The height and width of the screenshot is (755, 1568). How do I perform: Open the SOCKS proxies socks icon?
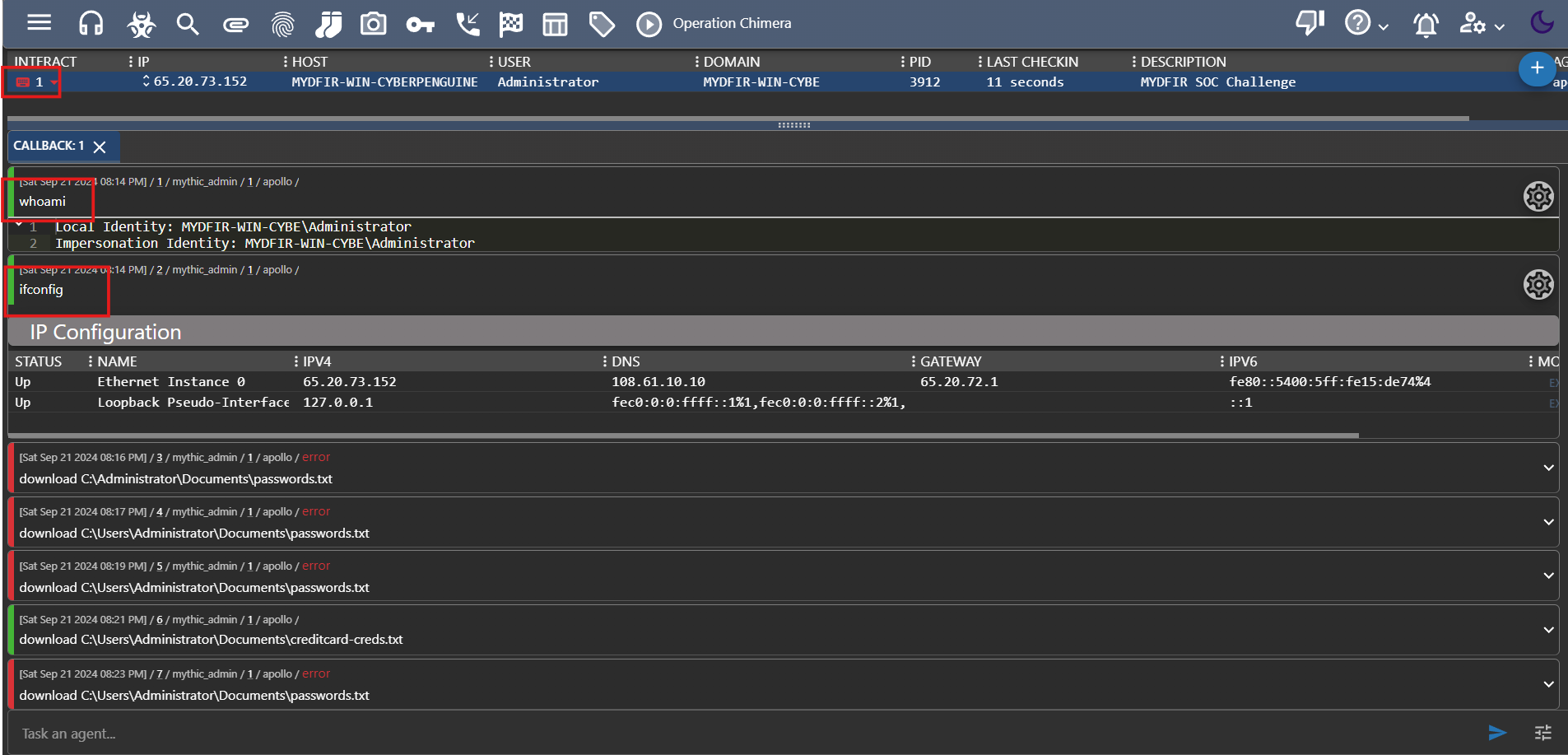click(x=328, y=25)
